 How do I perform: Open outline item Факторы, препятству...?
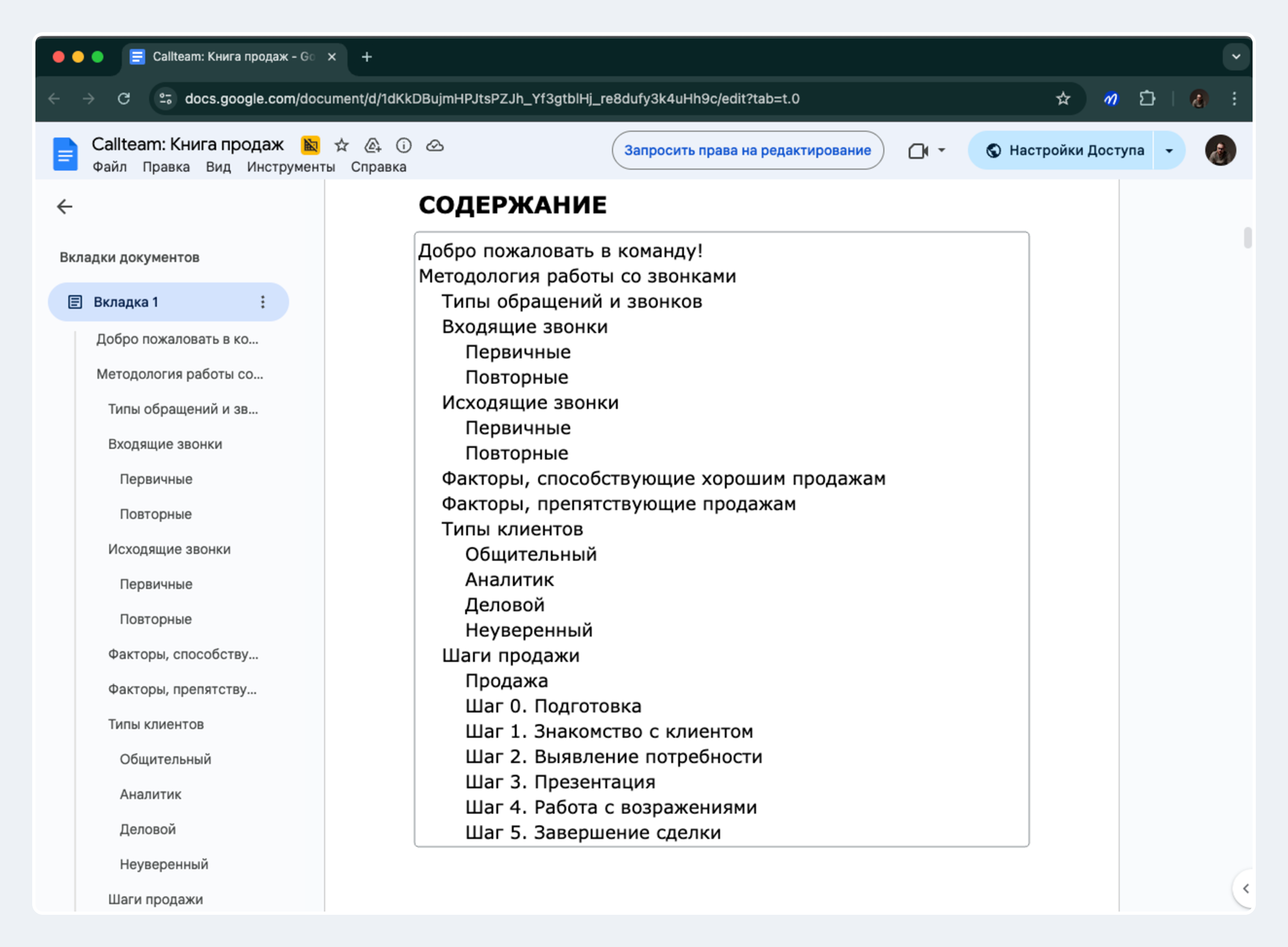click(182, 690)
